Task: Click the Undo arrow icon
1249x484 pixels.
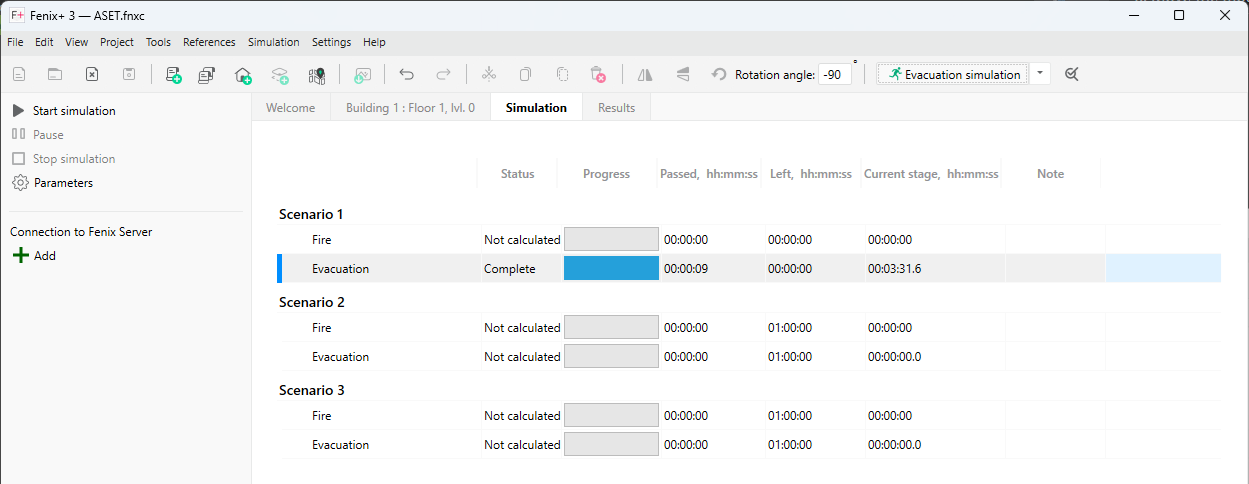Action: tap(406, 74)
